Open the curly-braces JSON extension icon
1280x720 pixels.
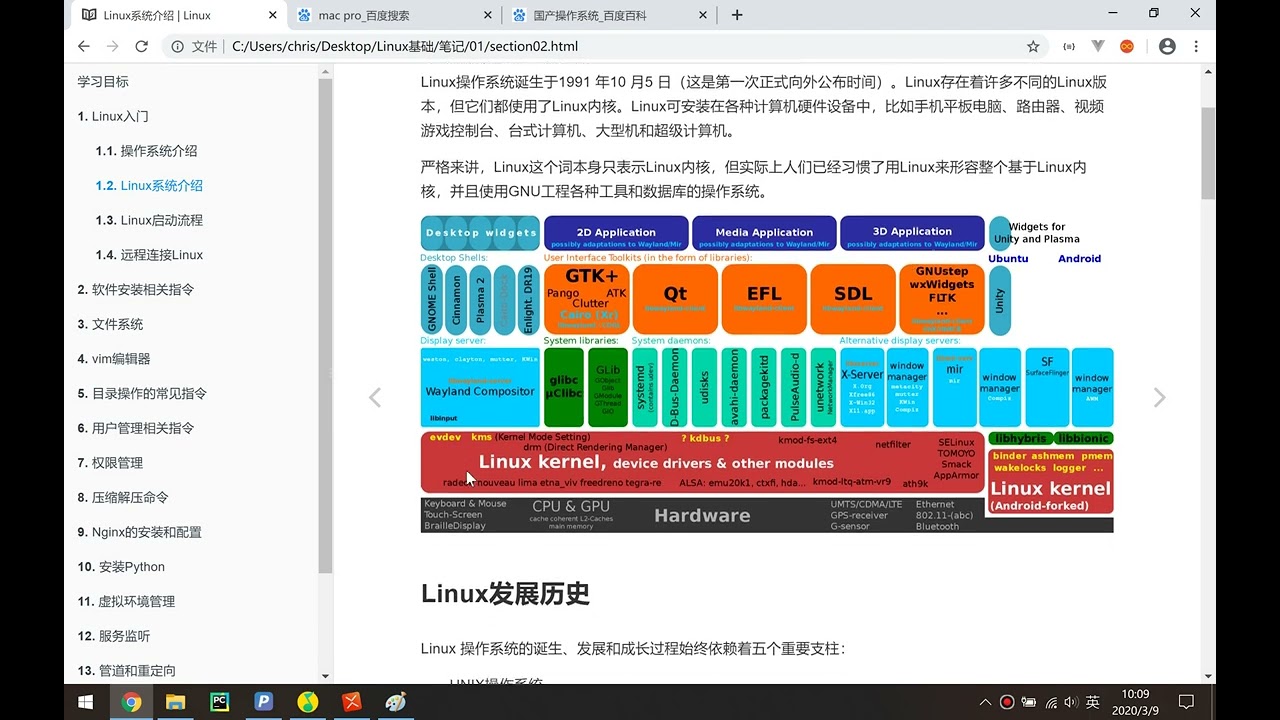click(x=1069, y=46)
